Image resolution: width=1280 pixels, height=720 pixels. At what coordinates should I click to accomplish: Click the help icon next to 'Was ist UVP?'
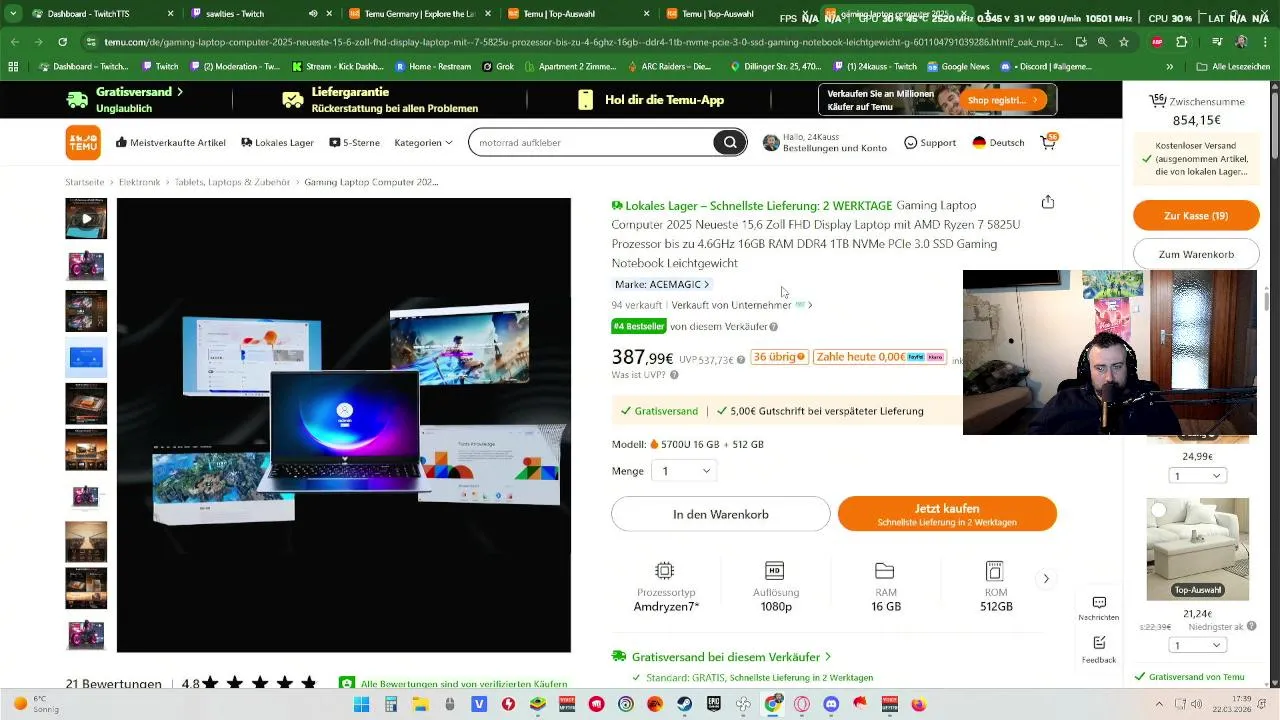pyautogui.click(x=674, y=375)
